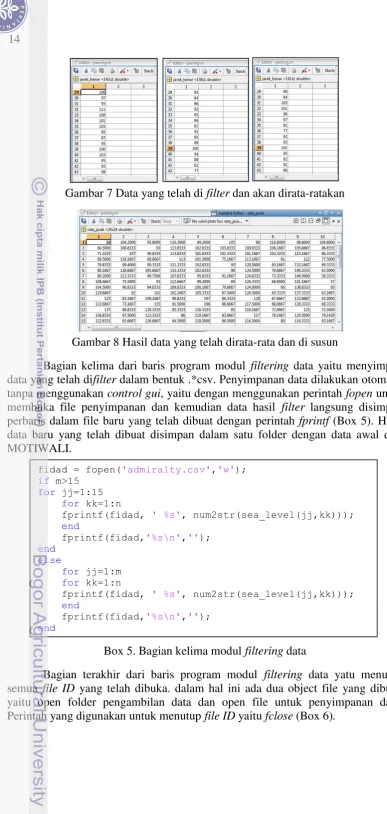
Task: Click the caption 'Box 5. Bagian kelima modul filtering data'
Action: click(x=205, y=650)
